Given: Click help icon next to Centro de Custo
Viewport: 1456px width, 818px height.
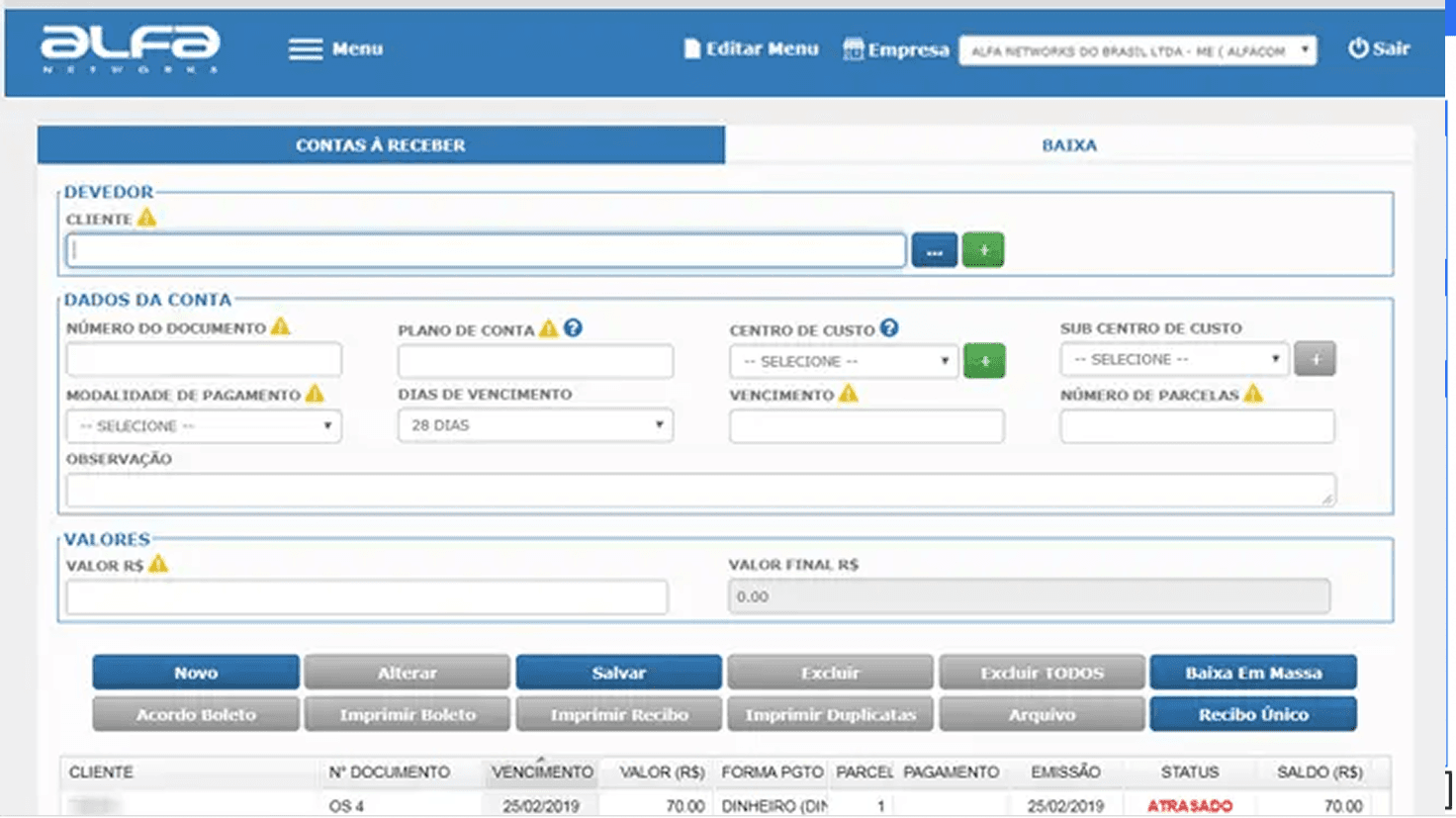Looking at the screenshot, I should (889, 327).
